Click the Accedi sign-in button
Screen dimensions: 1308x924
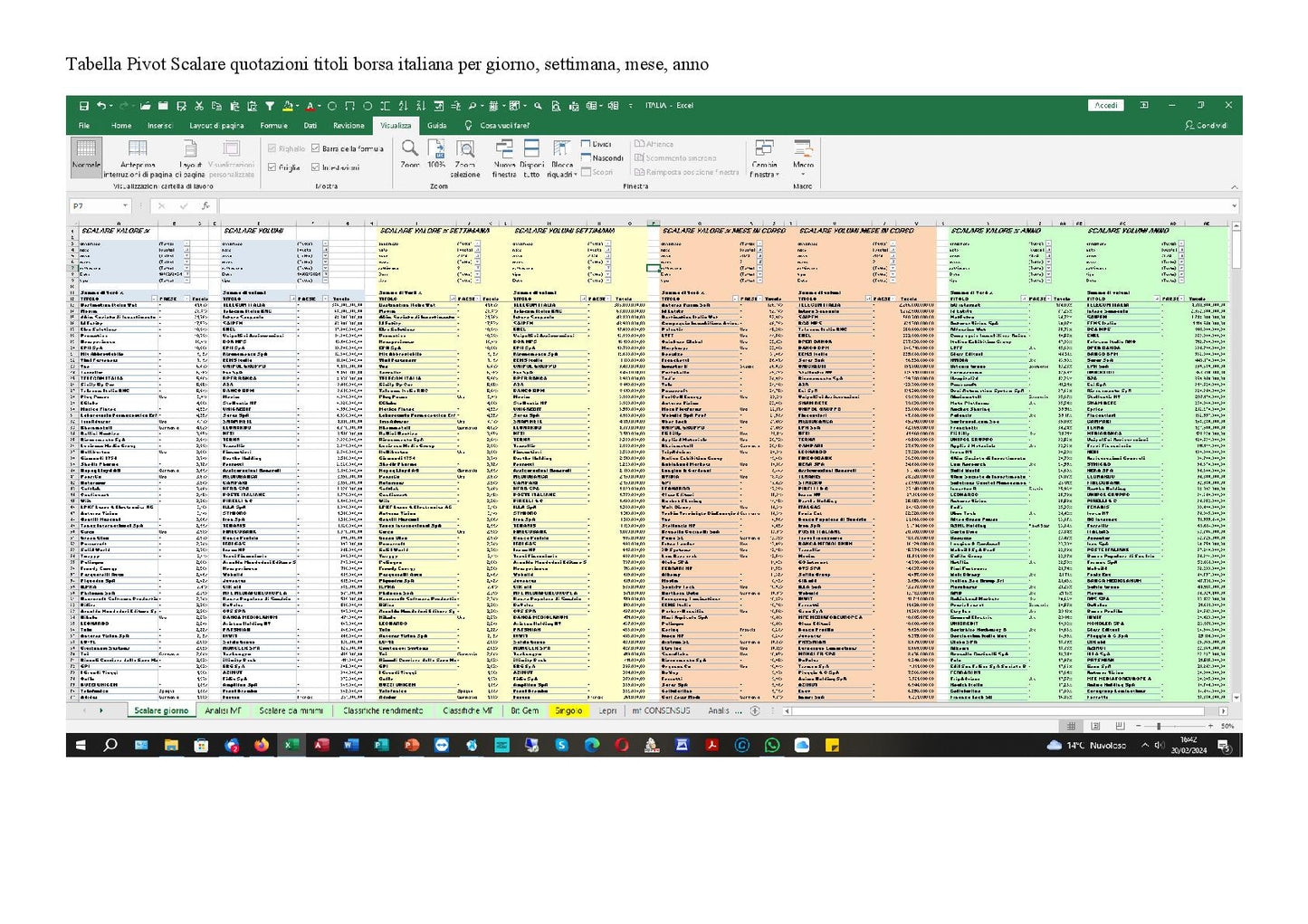(x=1105, y=106)
